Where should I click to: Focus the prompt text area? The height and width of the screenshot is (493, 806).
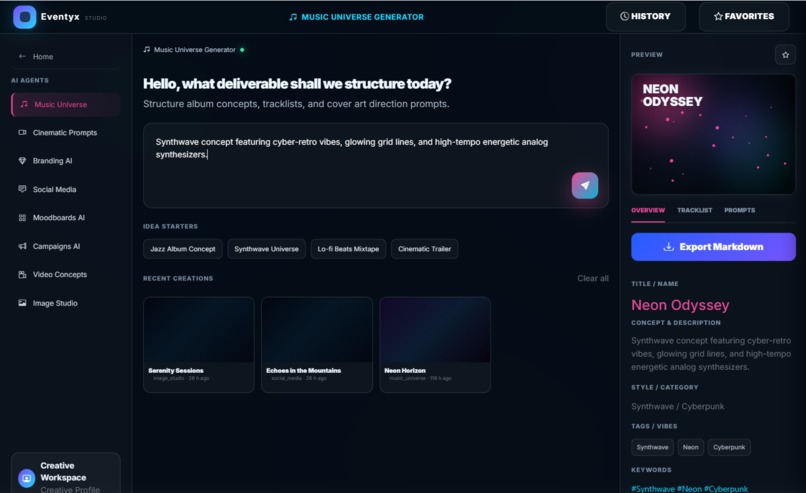tap(376, 165)
